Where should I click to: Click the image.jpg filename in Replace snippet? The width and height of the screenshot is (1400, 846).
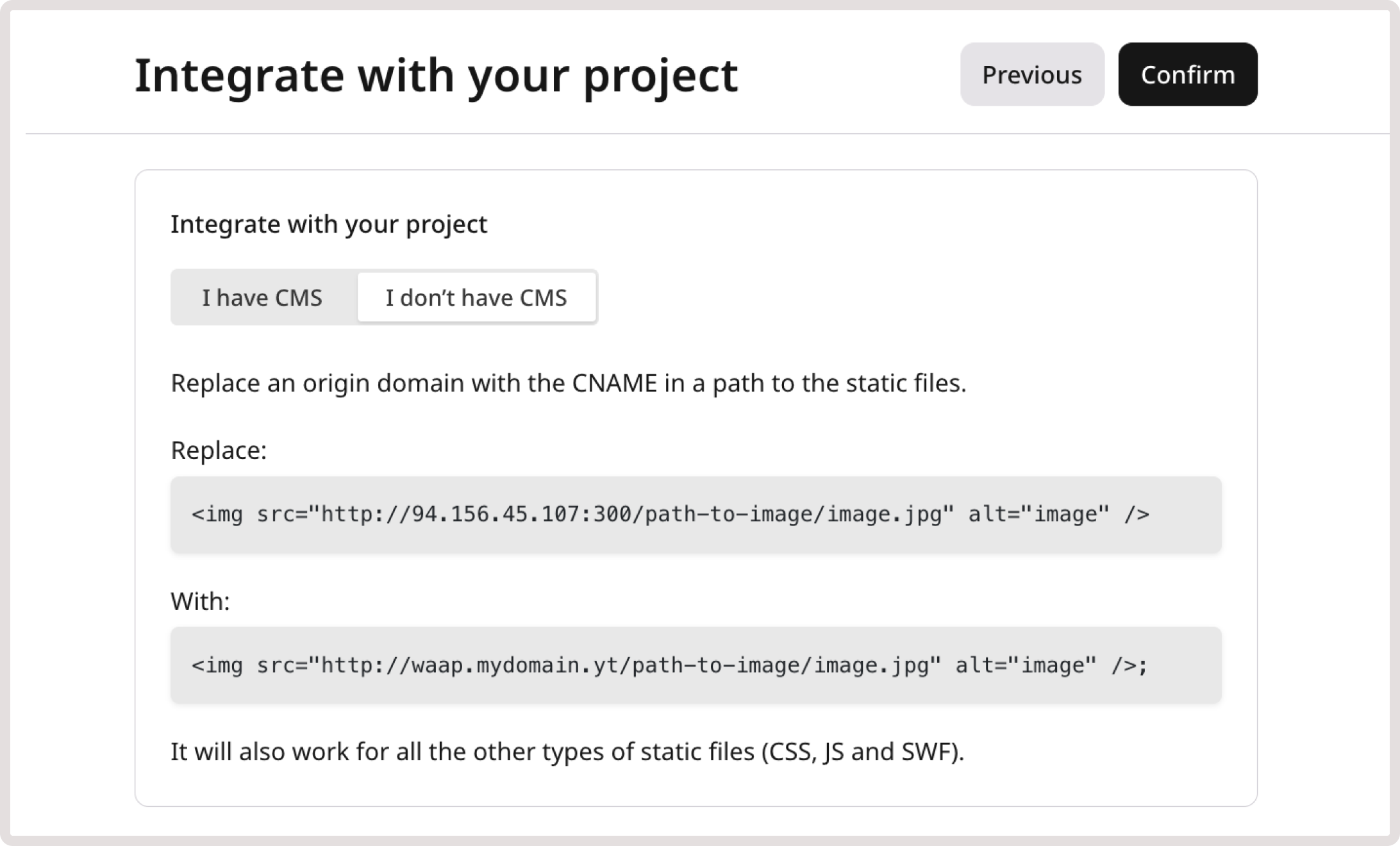[885, 513]
